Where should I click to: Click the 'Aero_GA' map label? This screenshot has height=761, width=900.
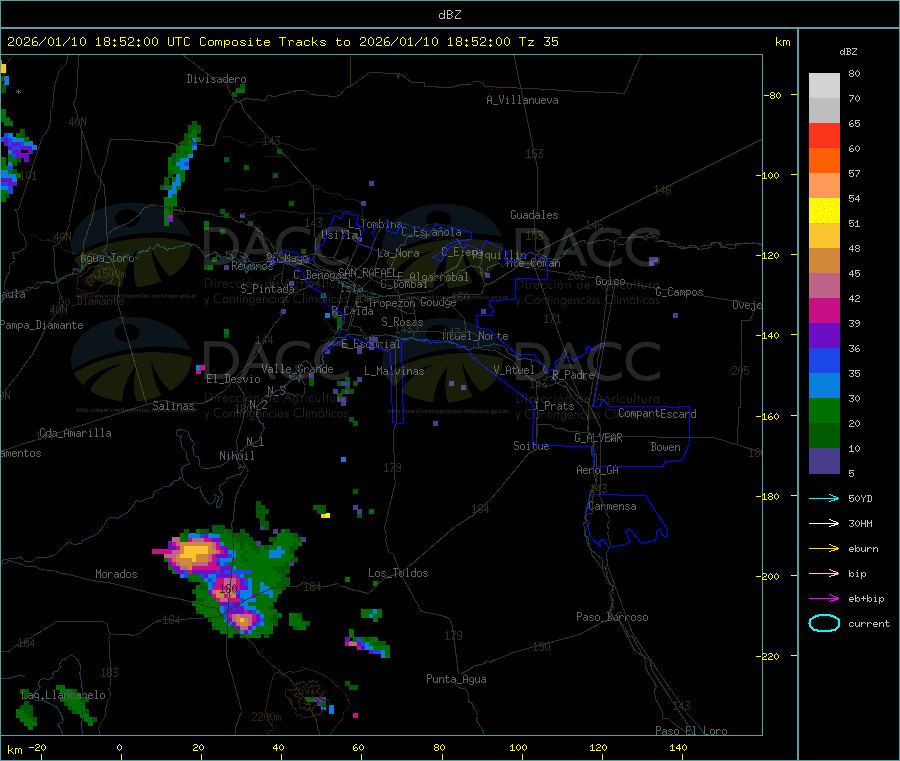click(x=597, y=470)
